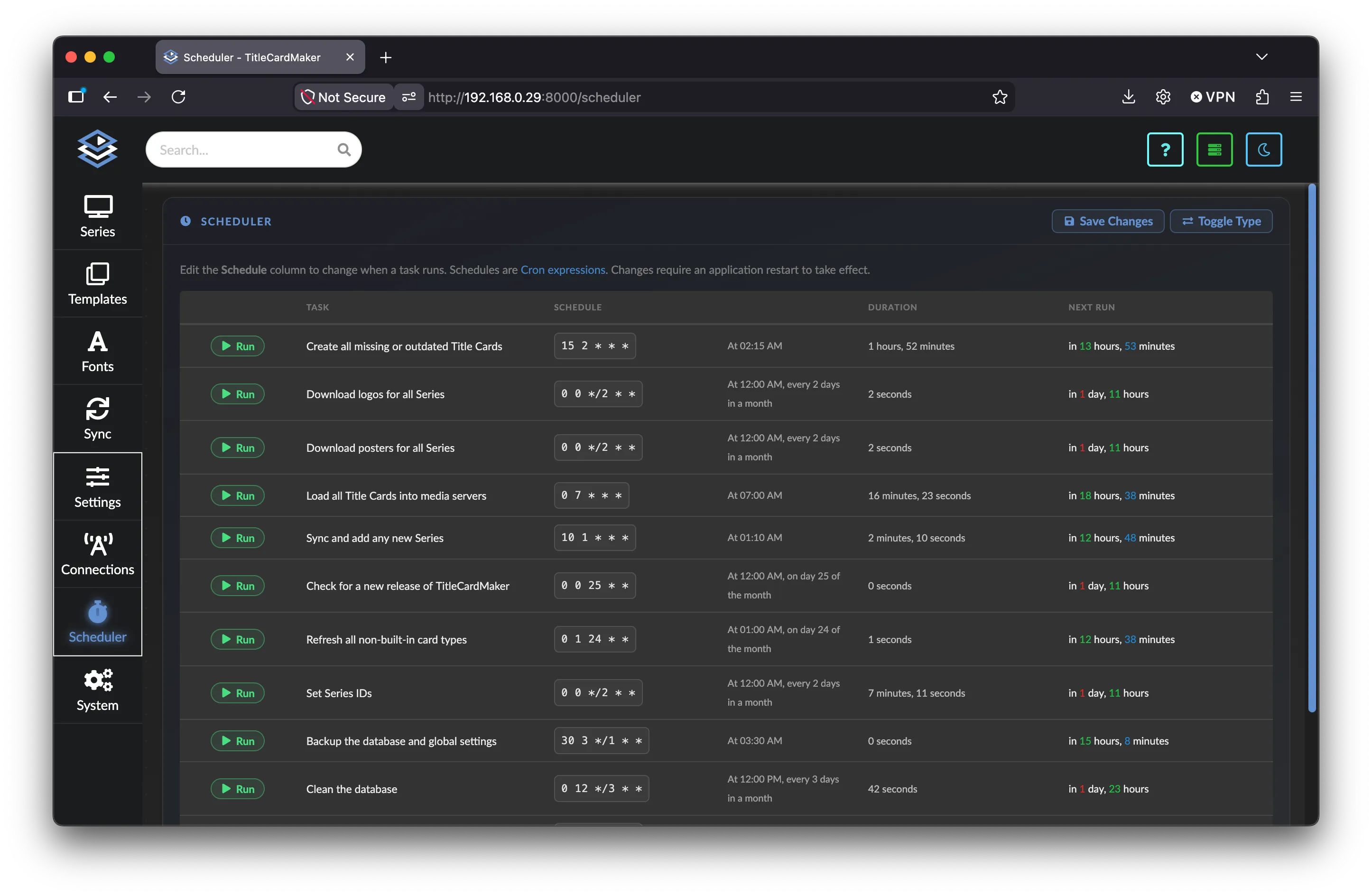Image resolution: width=1372 pixels, height=896 pixels.
Task: Run Create all missing or outdated Title Cards
Action: (x=238, y=346)
